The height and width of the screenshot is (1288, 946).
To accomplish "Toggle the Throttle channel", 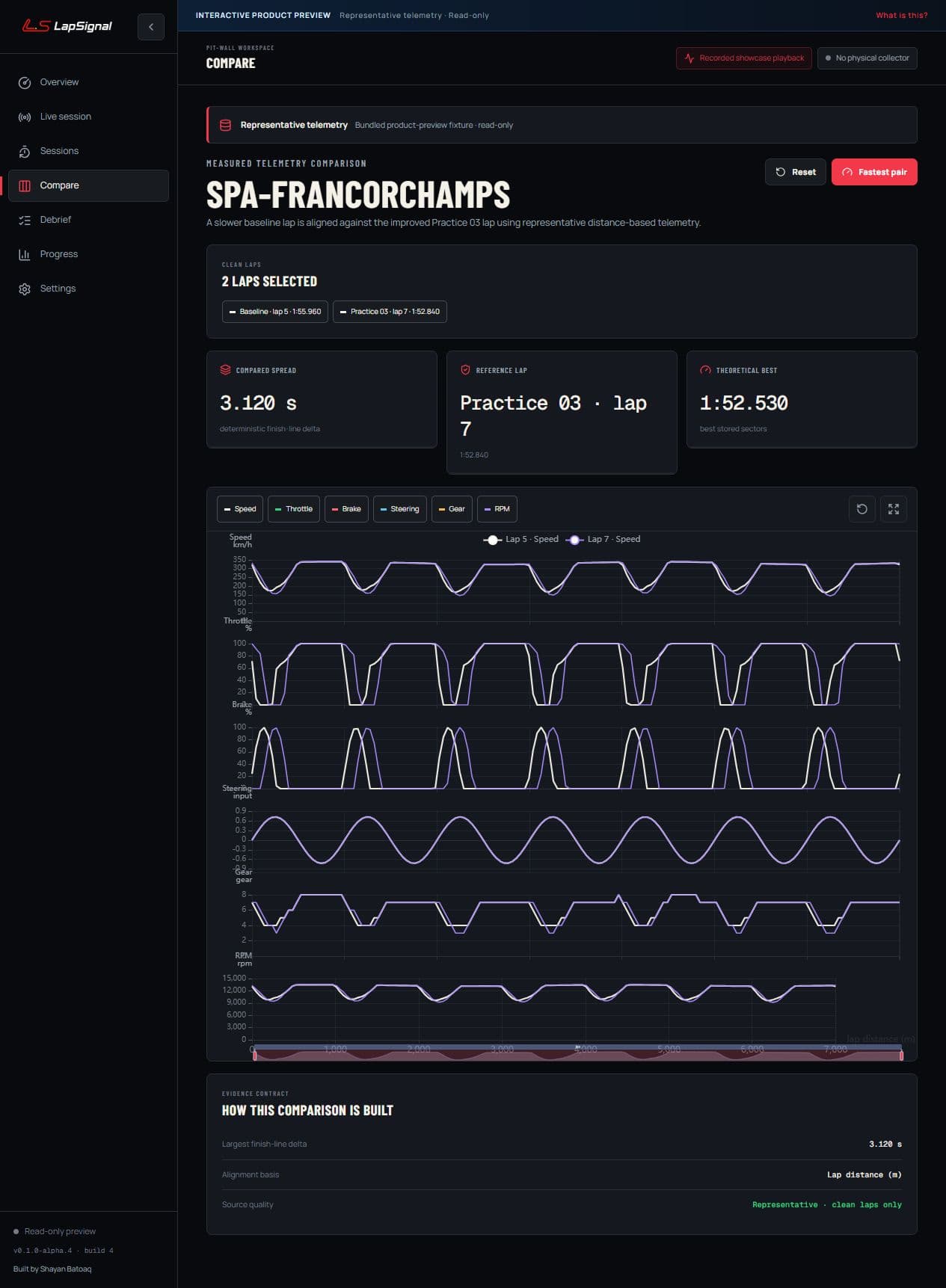I will click(x=294, y=509).
